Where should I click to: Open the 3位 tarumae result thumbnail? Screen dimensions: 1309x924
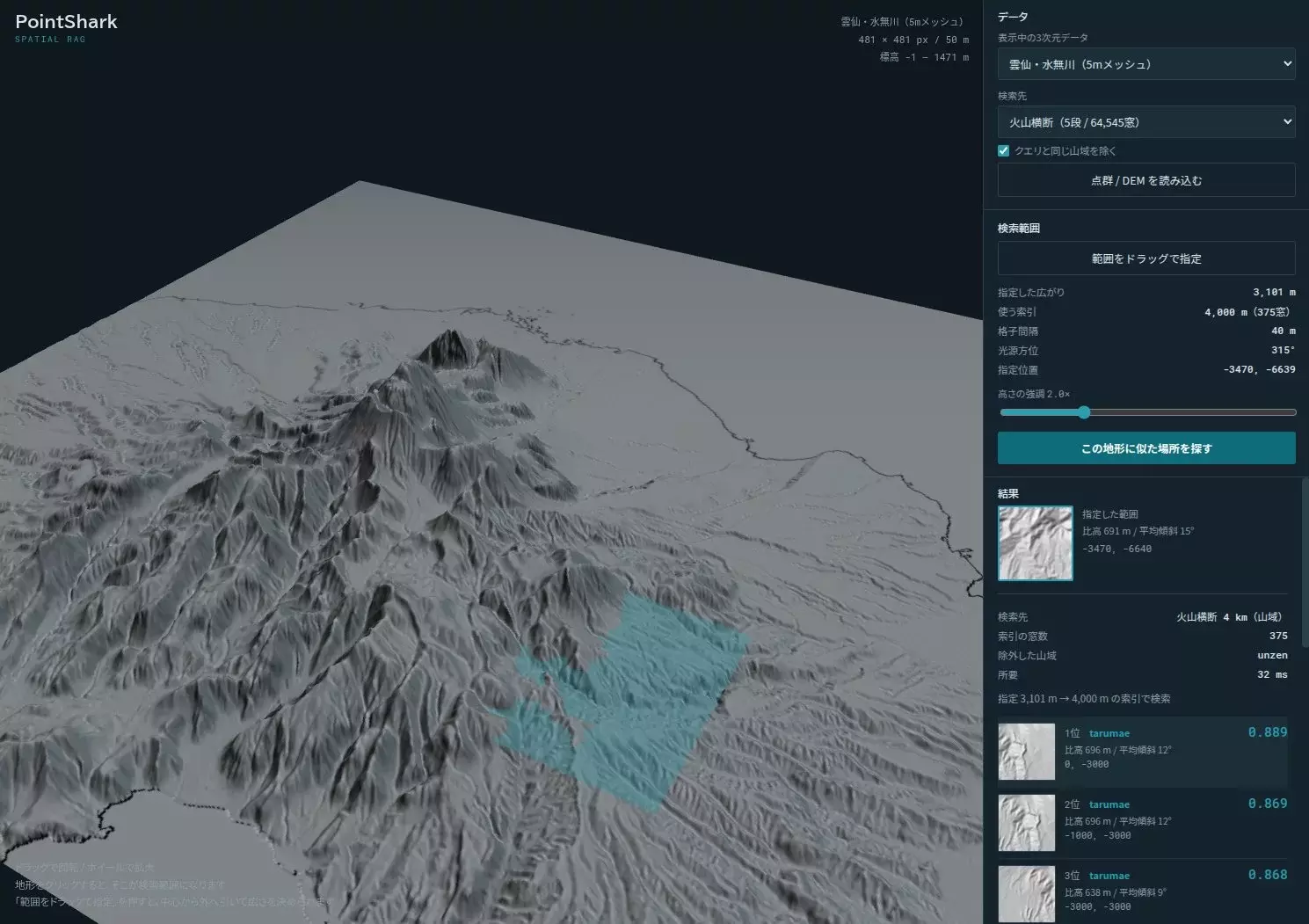(x=1026, y=894)
